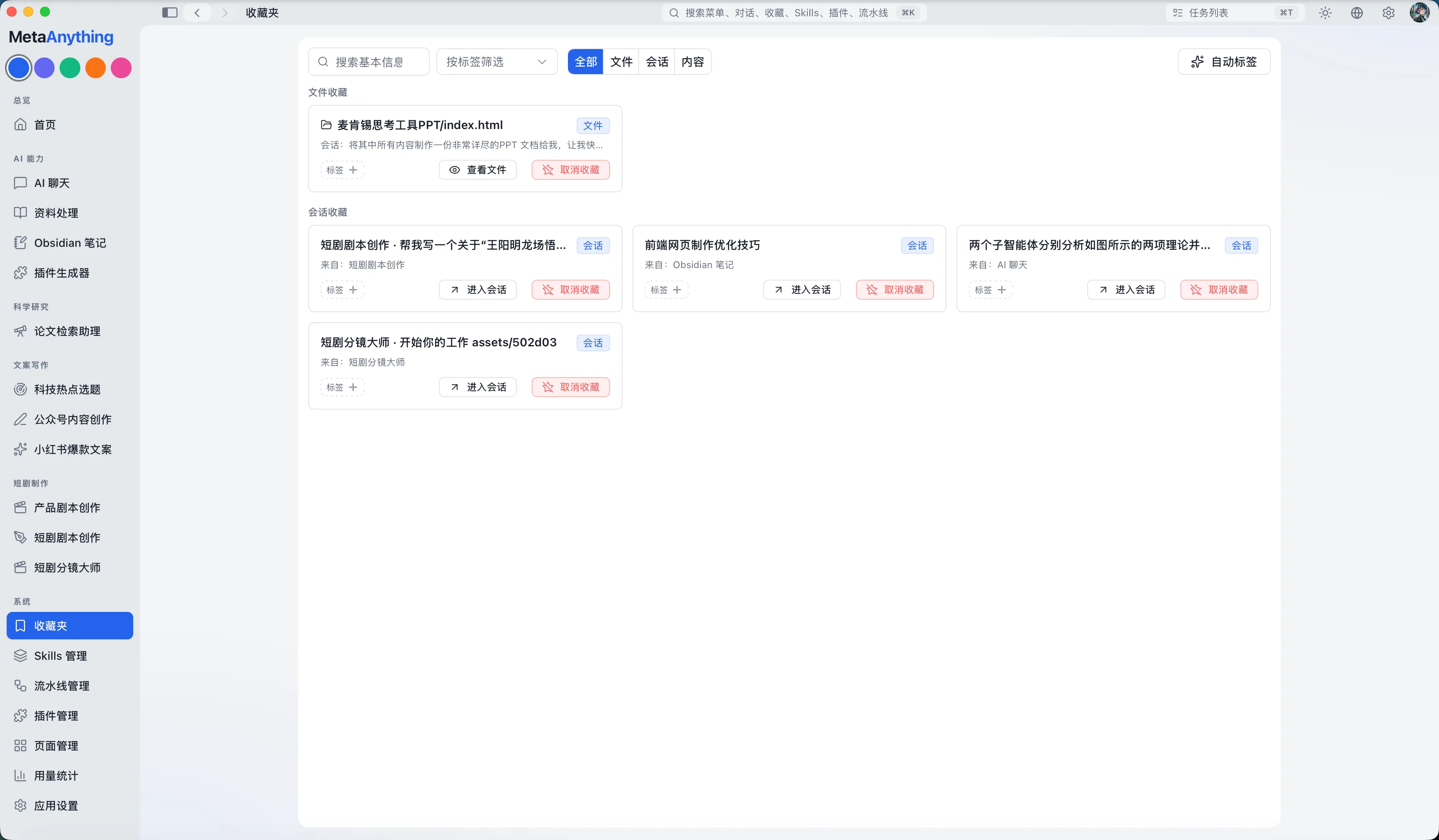Open 产品剧本创作 in the sidebar
Viewport: 1439px width, 840px height.
pos(70,508)
